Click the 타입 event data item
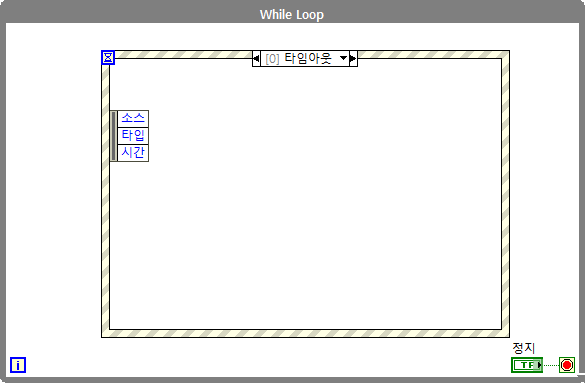Screen dimensions: 585x383 133,136
